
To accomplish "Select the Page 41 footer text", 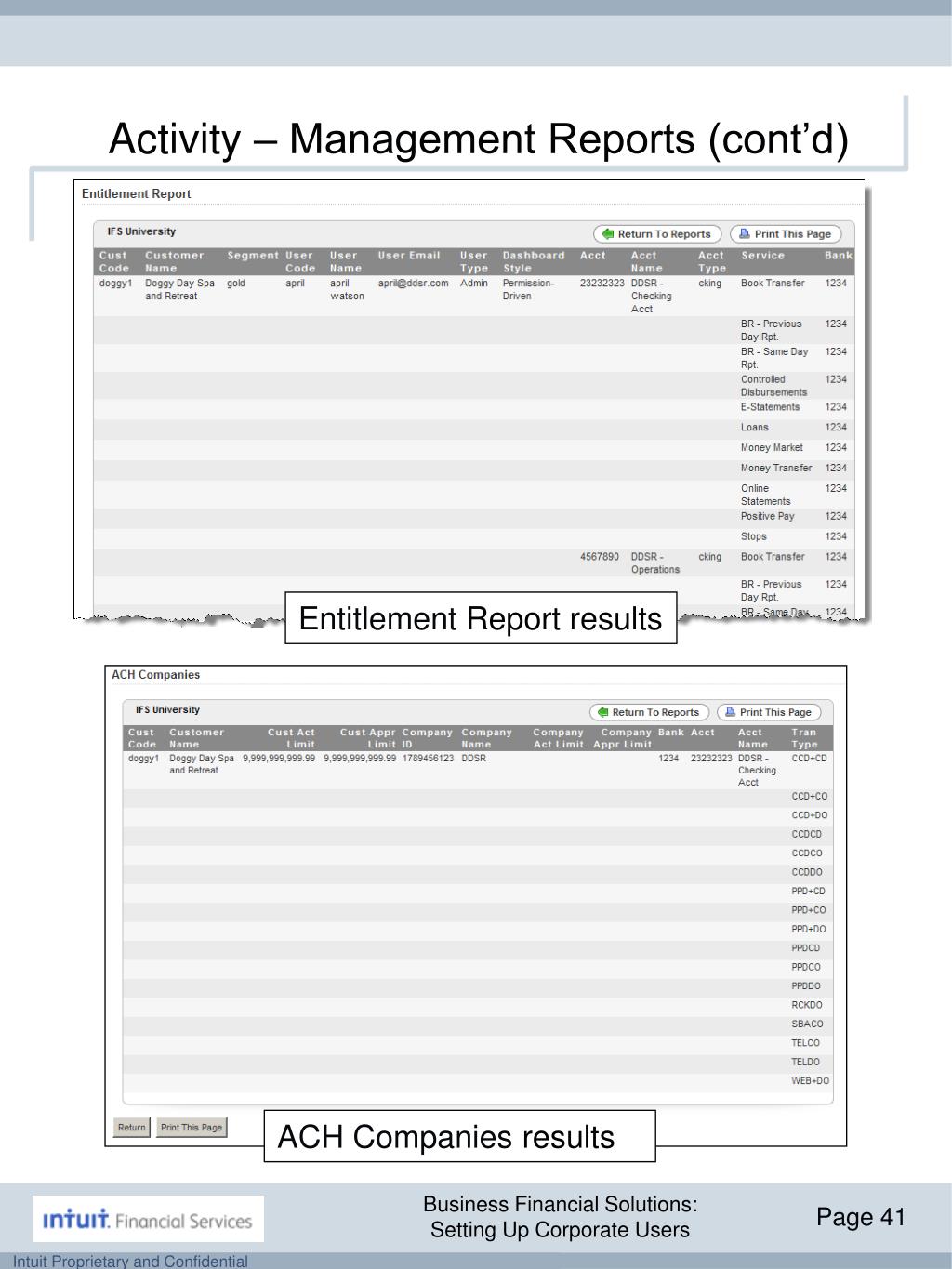I will [861, 1218].
